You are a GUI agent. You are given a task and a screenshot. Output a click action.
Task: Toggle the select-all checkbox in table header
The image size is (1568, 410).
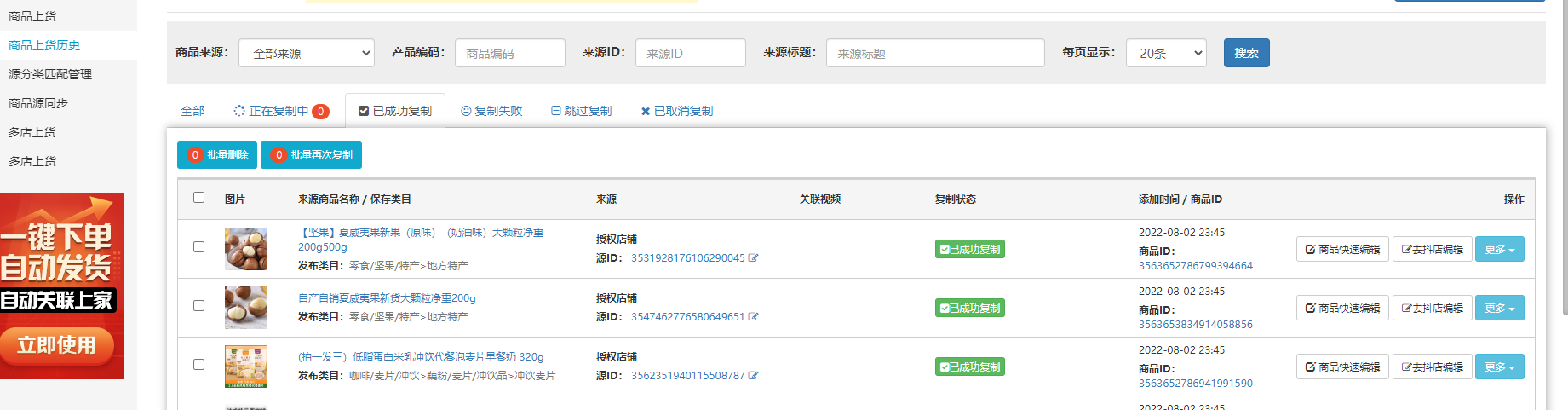(x=199, y=198)
